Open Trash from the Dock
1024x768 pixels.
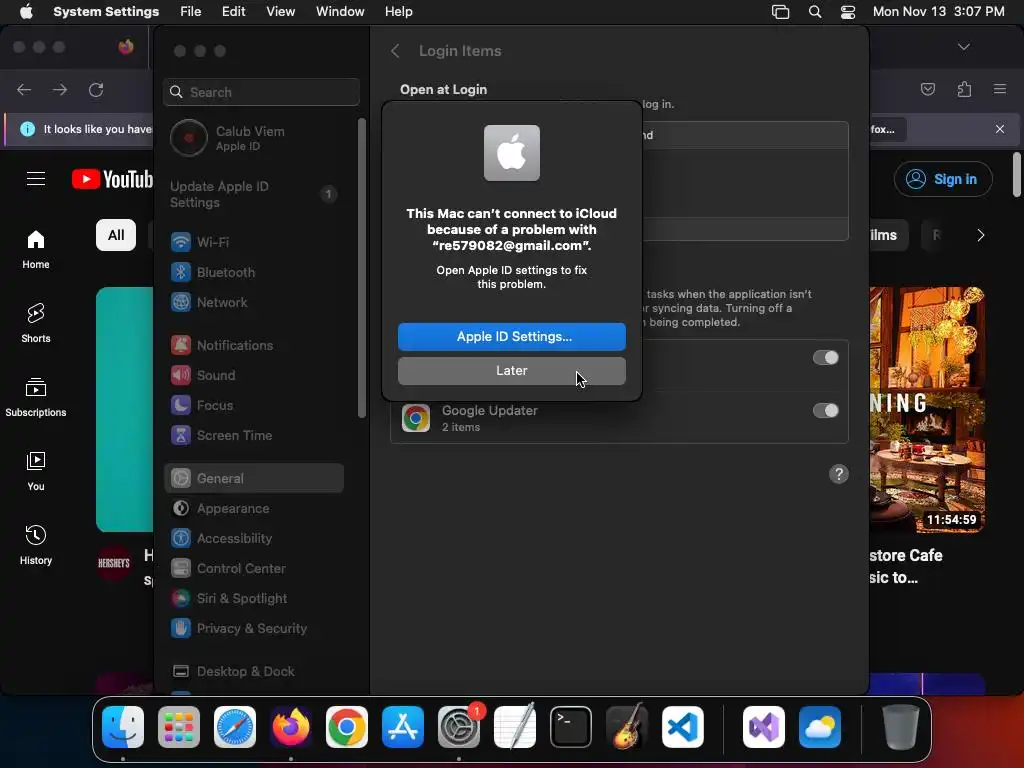click(901, 727)
